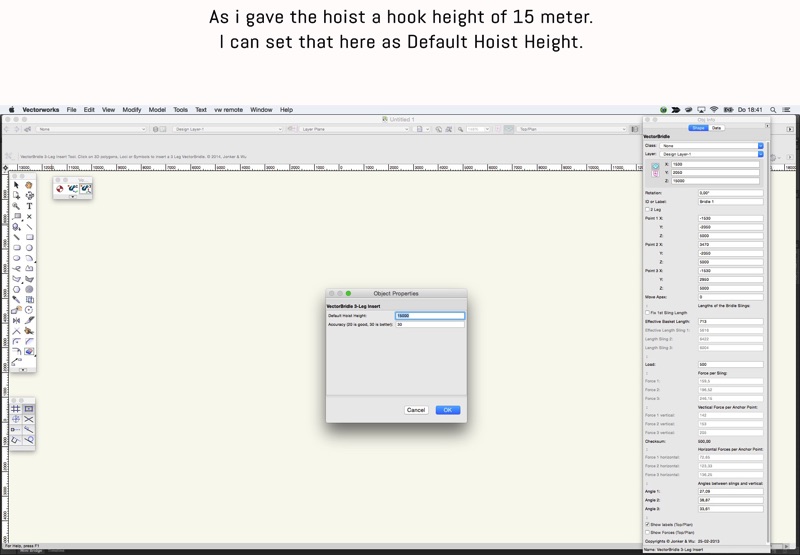Toggle Snap to Object in snapping palette
The height and width of the screenshot is (555, 800).
pyautogui.click(x=29, y=409)
